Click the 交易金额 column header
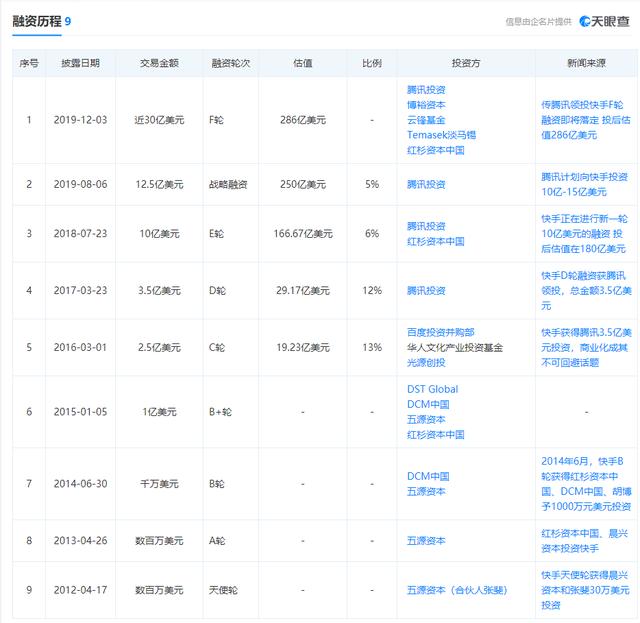640x623 pixels. click(159, 63)
